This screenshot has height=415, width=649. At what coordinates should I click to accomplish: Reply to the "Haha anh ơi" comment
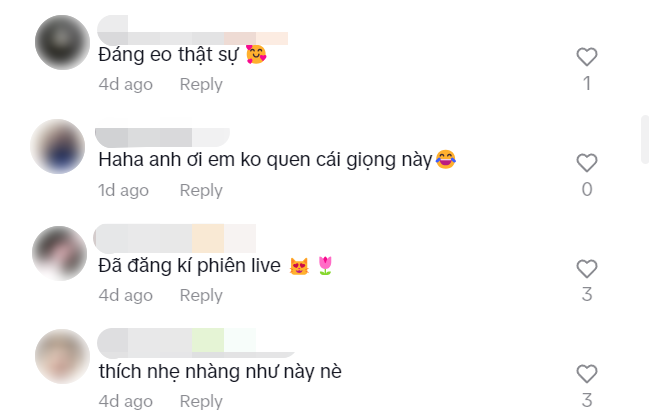coord(201,190)
